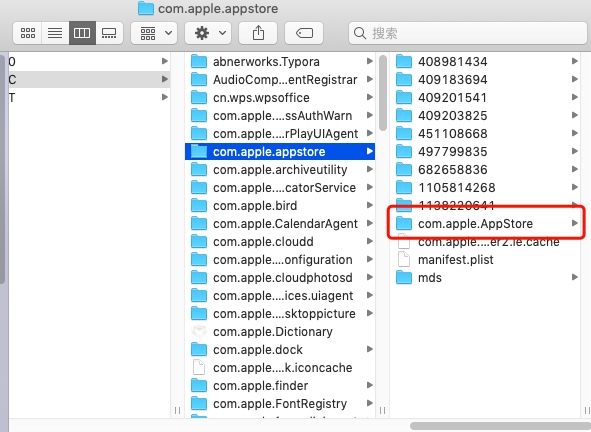
Task: Expand arrow next to 408981434
Action: point(575,61)
